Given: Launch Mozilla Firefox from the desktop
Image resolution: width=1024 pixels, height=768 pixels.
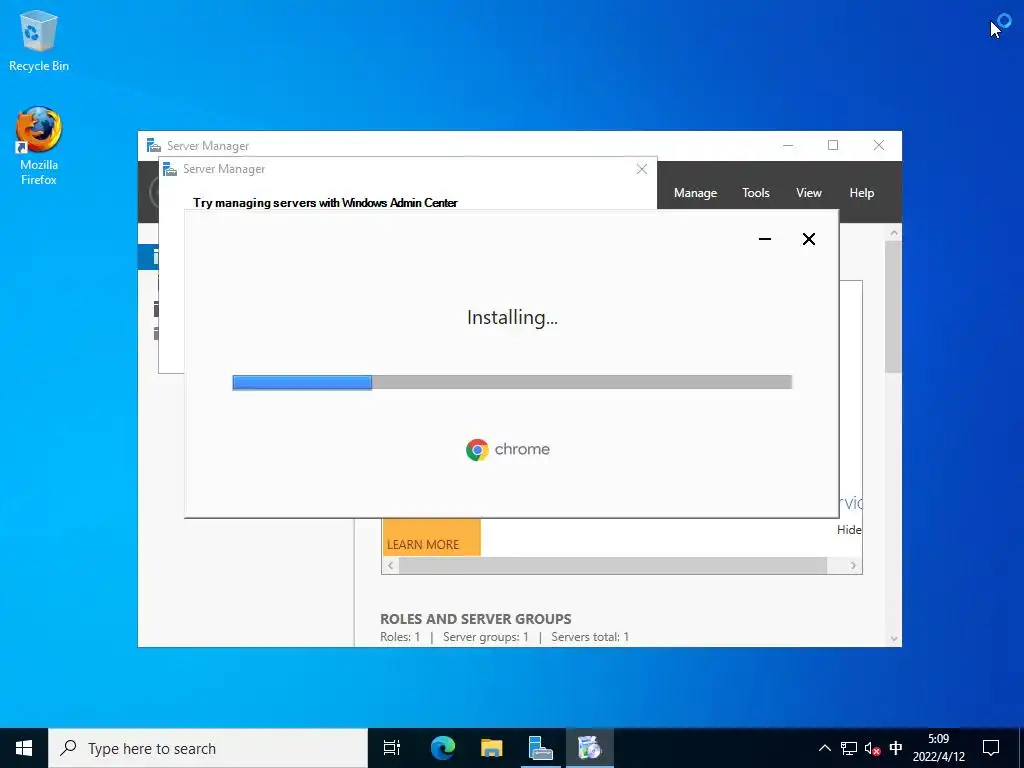Looking at the screenshot, I should (39, 145).
